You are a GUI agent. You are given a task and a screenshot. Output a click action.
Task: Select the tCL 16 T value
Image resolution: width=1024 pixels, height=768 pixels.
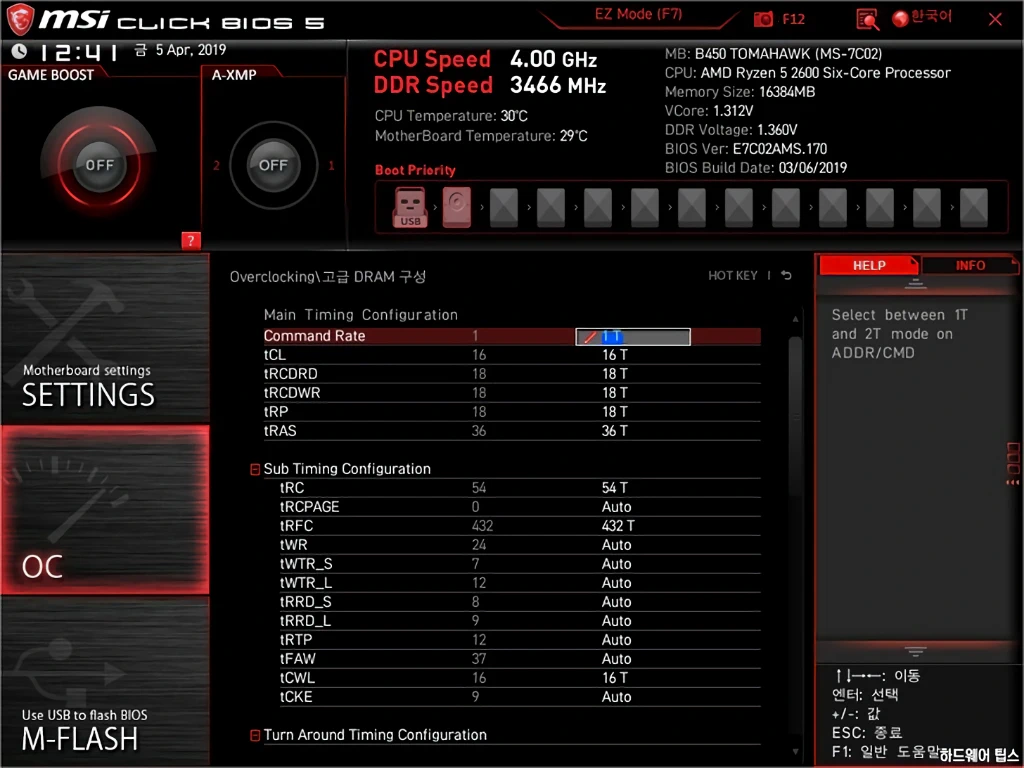pyautogui.click(x=615, y=355)
